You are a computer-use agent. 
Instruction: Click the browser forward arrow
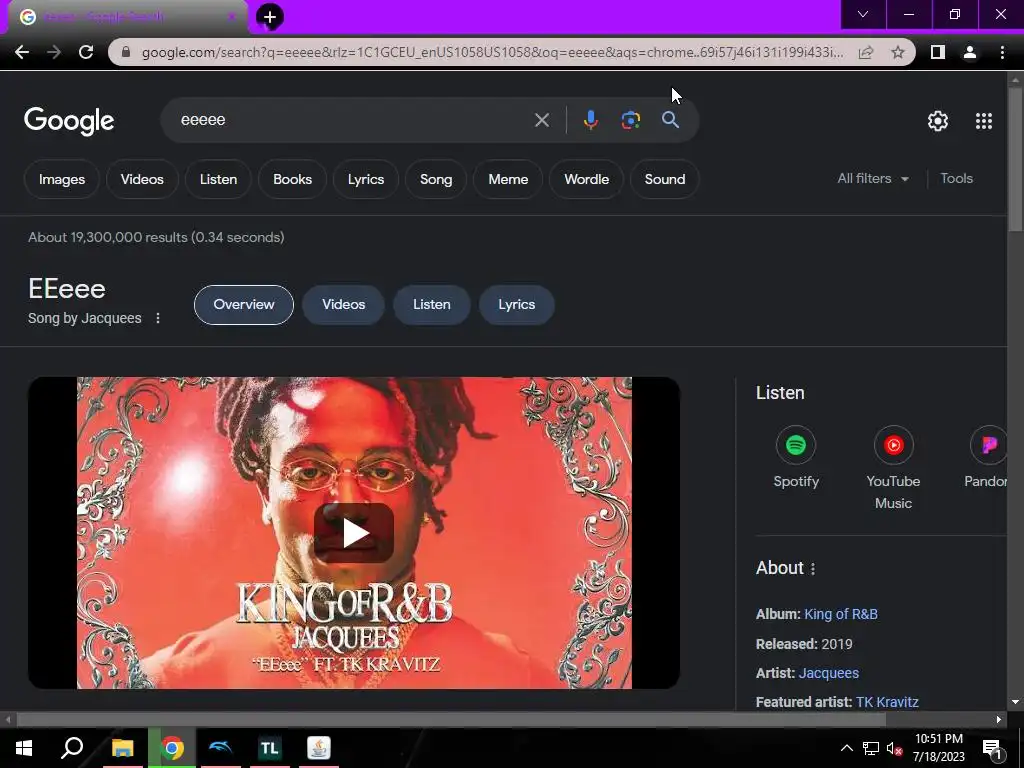click(x=54, y=52)
